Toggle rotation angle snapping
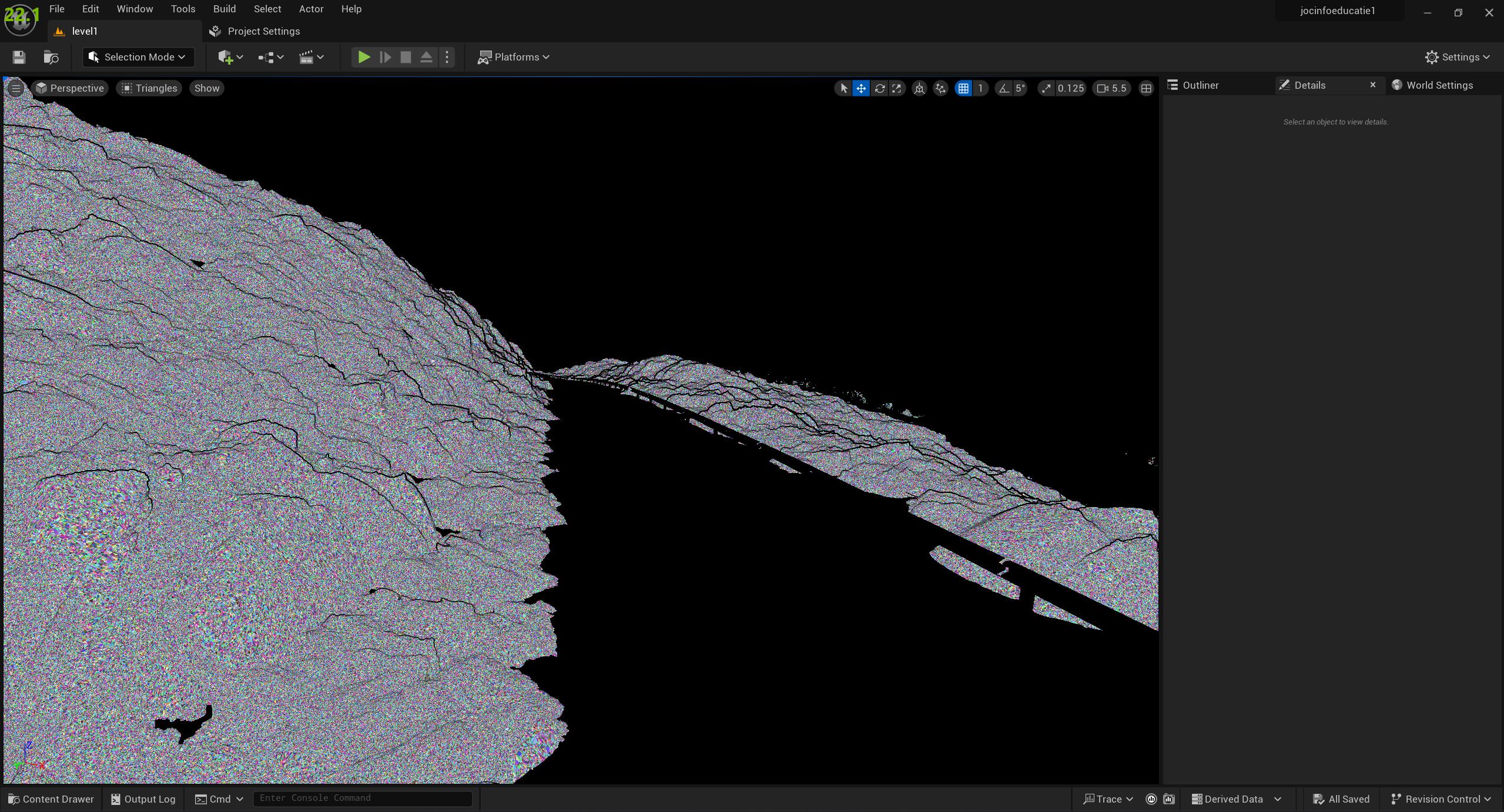Viewport: 1504px width, 812px height. (x=1004, y=88)
